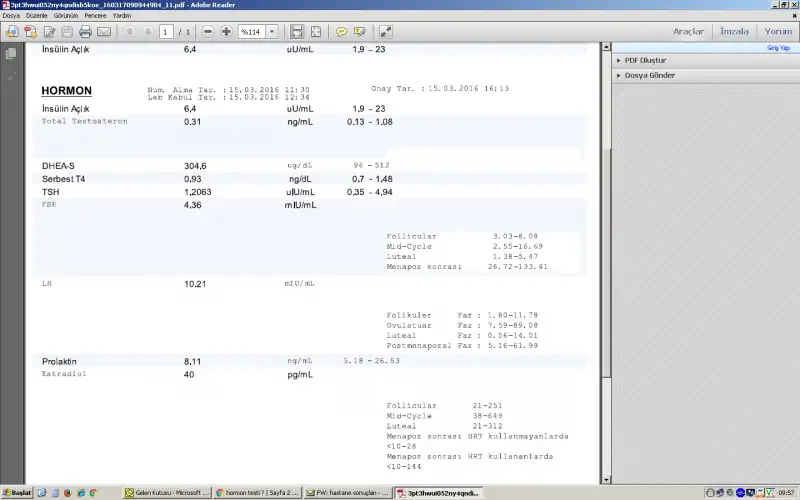Click the TSH value 1,2063
Image resolution: width=800 pixels, height=500 pixels.
coord(197,192)
